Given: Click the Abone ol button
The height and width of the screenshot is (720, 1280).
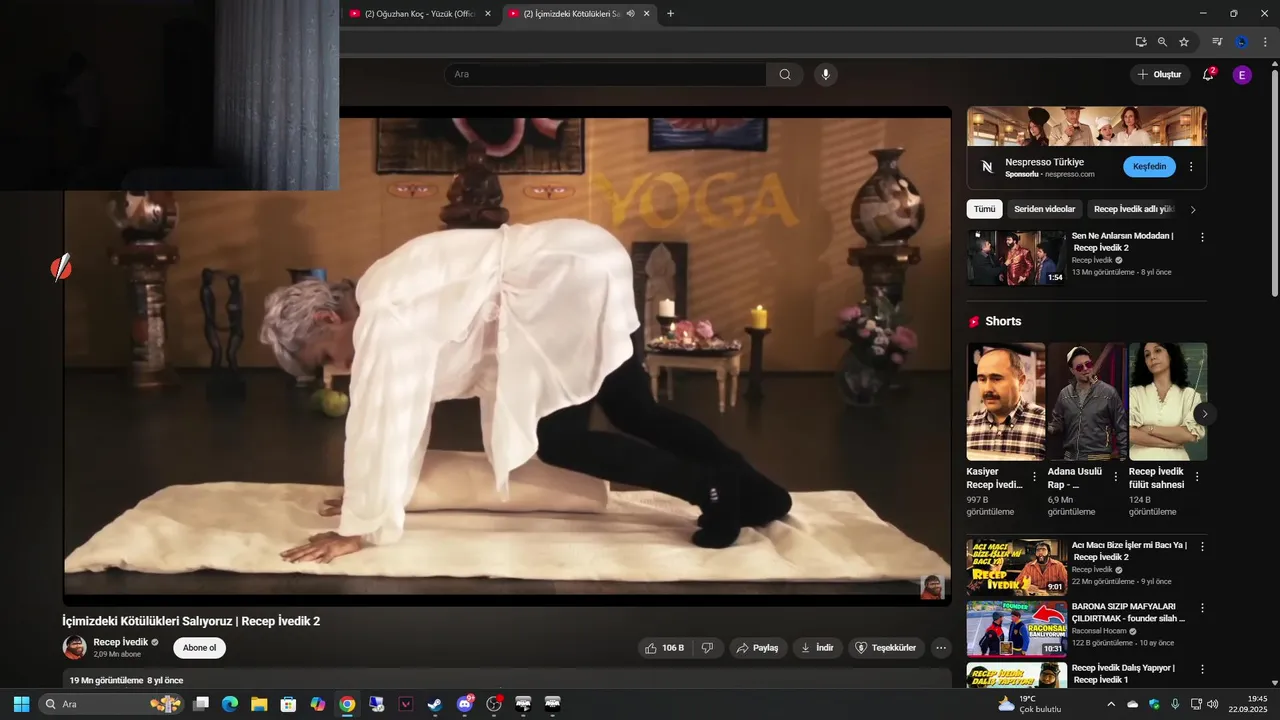Looking at the screenshot, I should pyautogui.click(x=199, y=648).
